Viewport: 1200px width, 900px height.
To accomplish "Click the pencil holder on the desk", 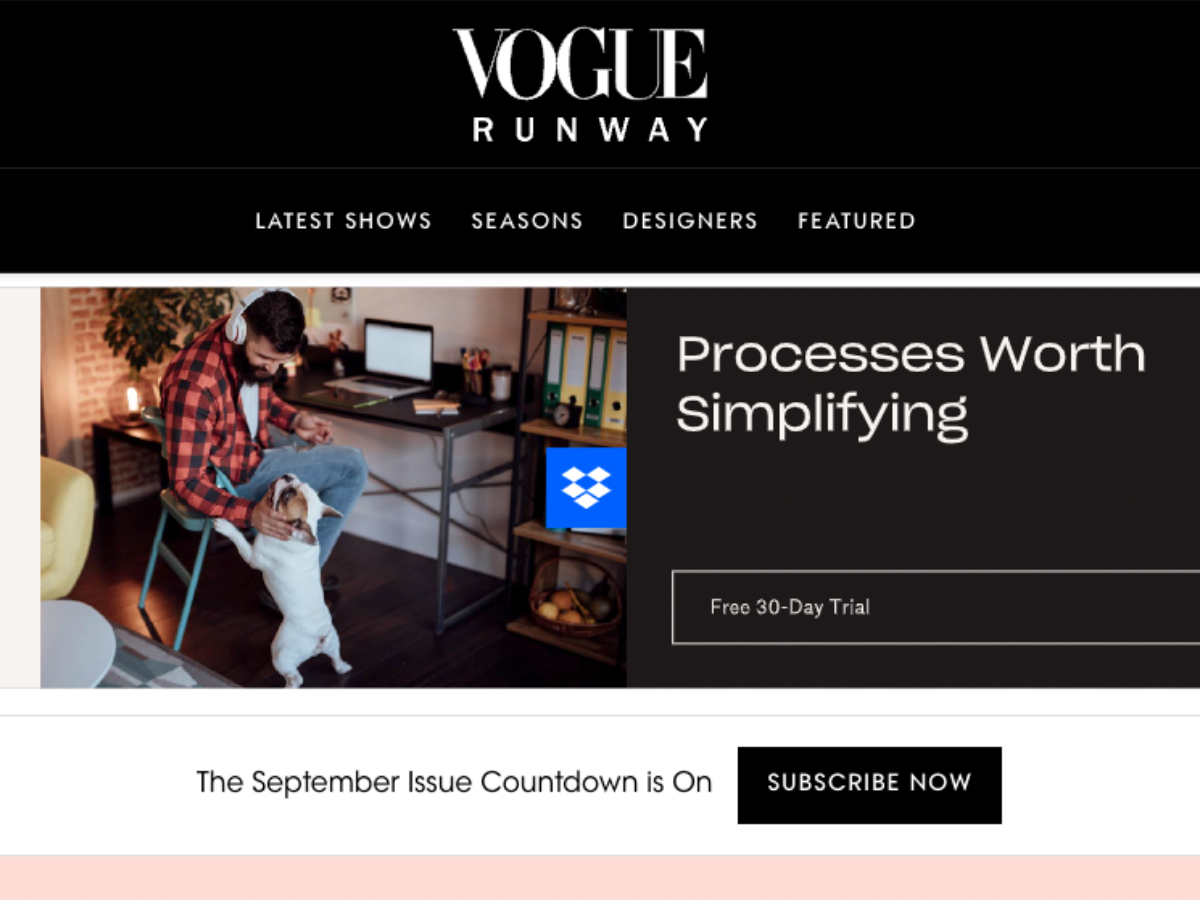I will pyautogui.click(x=474, y=373).
